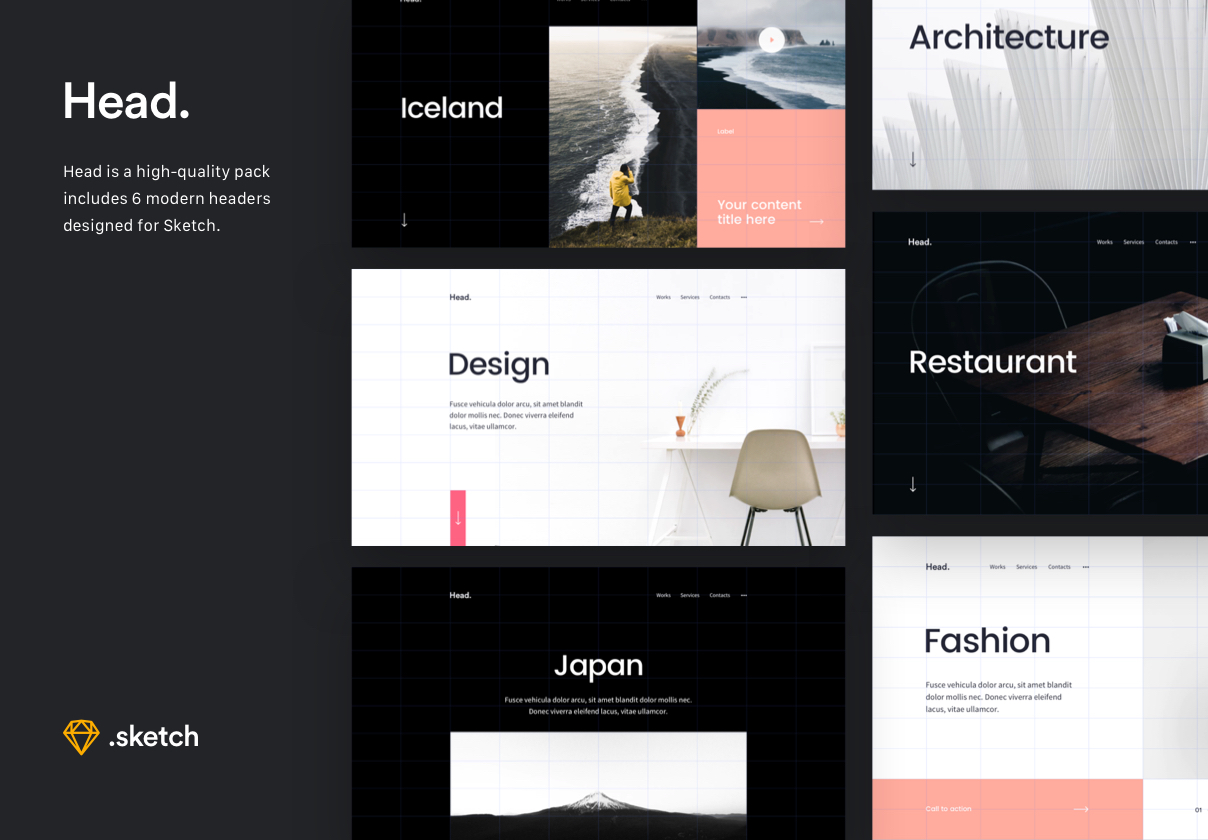The height and width of the screenshot is (840, 1208).
Task: Click 'Your content title here' on pink card
Action: pos(759,212)
